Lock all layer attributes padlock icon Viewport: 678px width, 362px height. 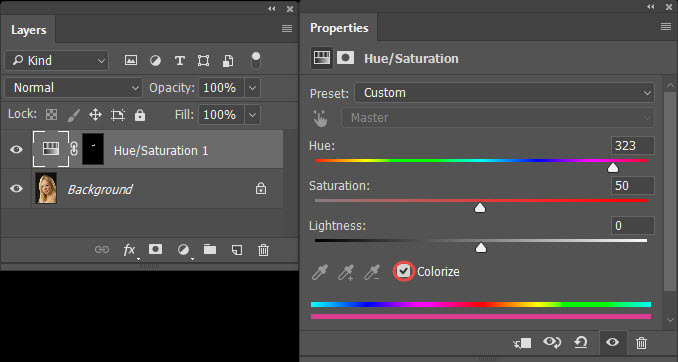140,115
